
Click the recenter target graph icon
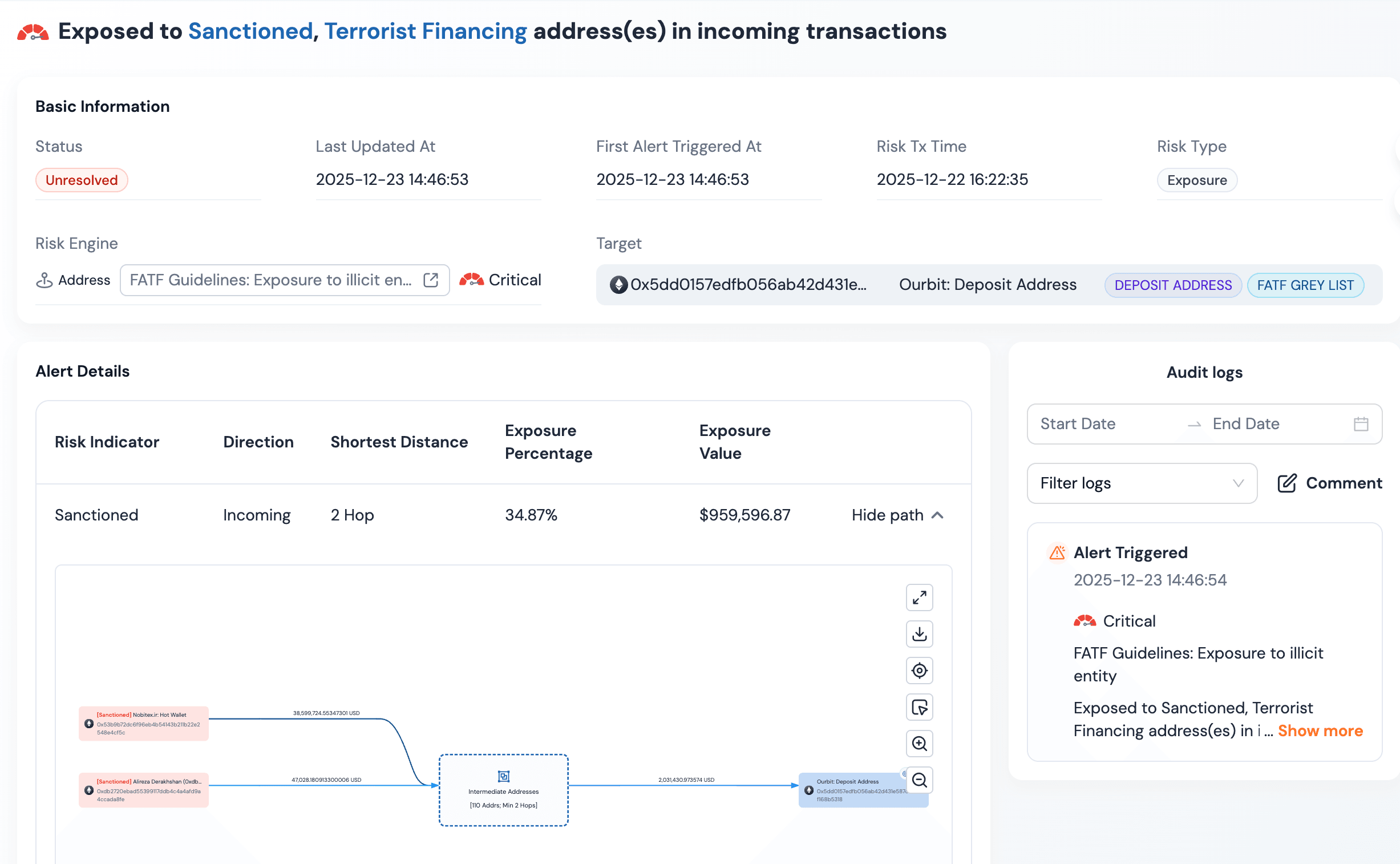(919, 671)
